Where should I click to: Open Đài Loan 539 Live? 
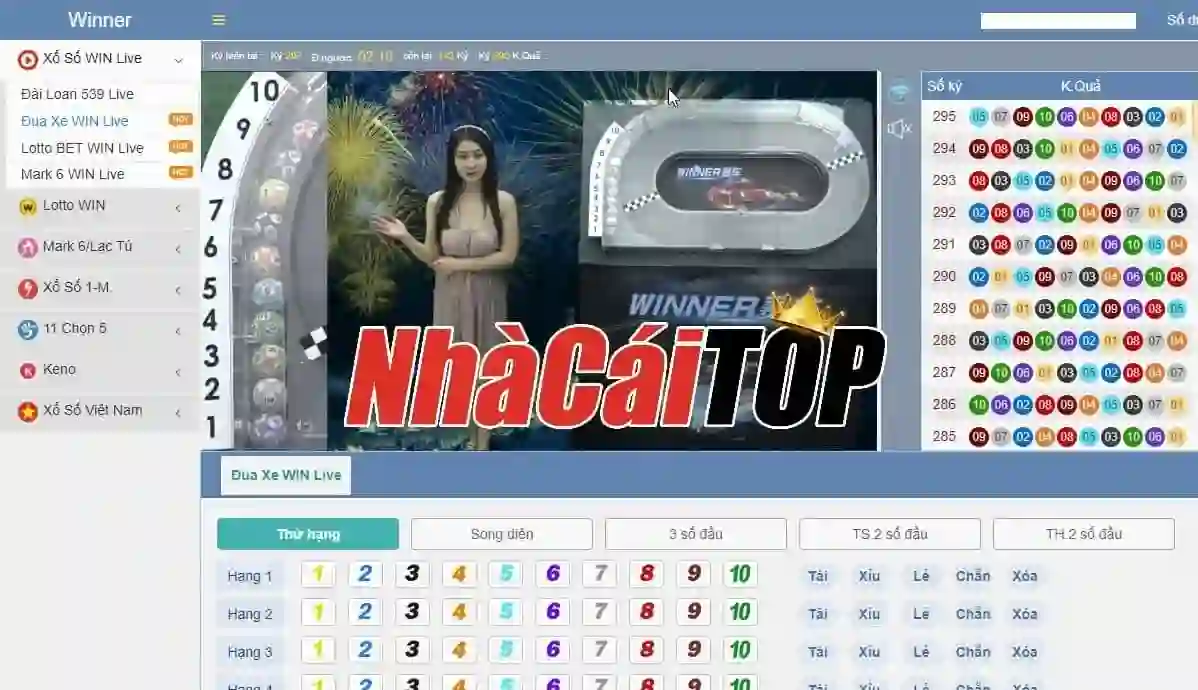[x=77, y=94]
